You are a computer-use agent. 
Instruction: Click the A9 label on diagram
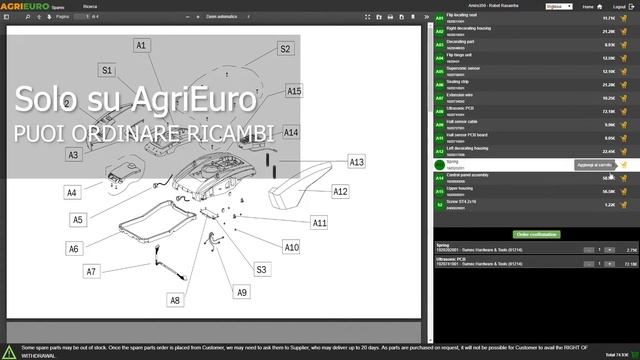(242, 292)
